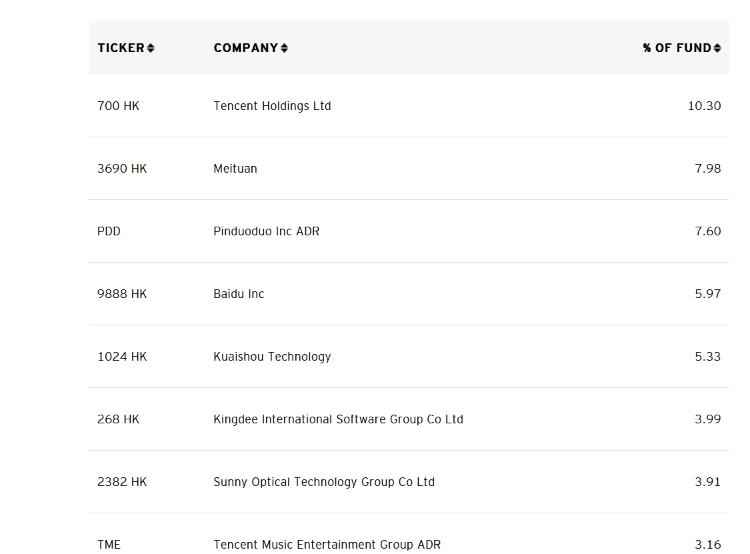Select company name Tencent Holdings Ltd

272,106
